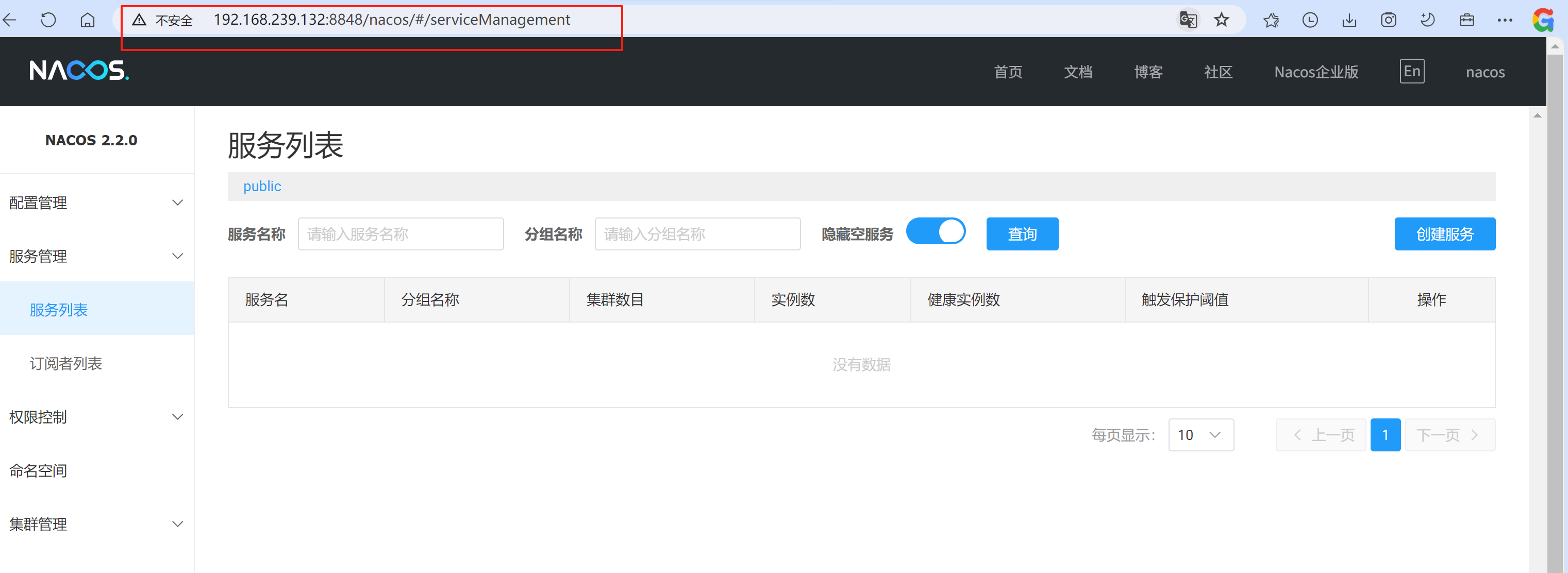
Task: Add page to favorites star icon
Action: click(x=1221, y=20)
